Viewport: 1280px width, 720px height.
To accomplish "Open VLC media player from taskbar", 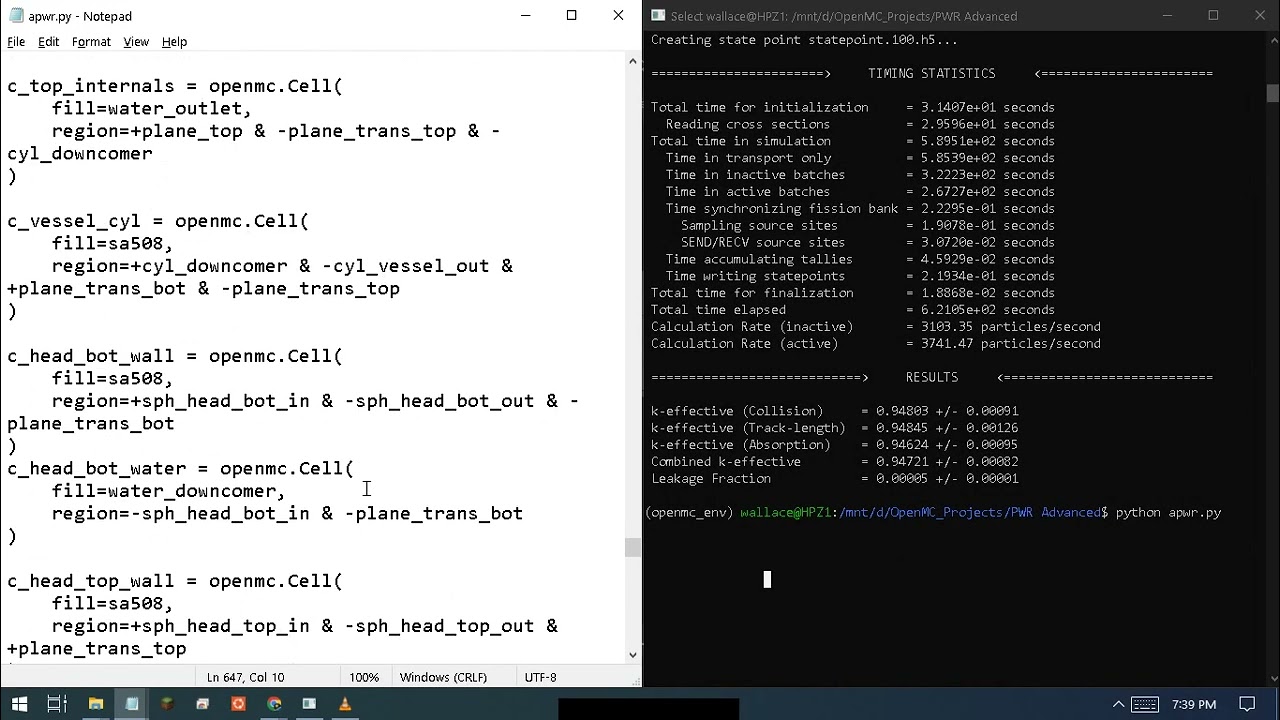I will pyautogui.click(x=345, y=704).
